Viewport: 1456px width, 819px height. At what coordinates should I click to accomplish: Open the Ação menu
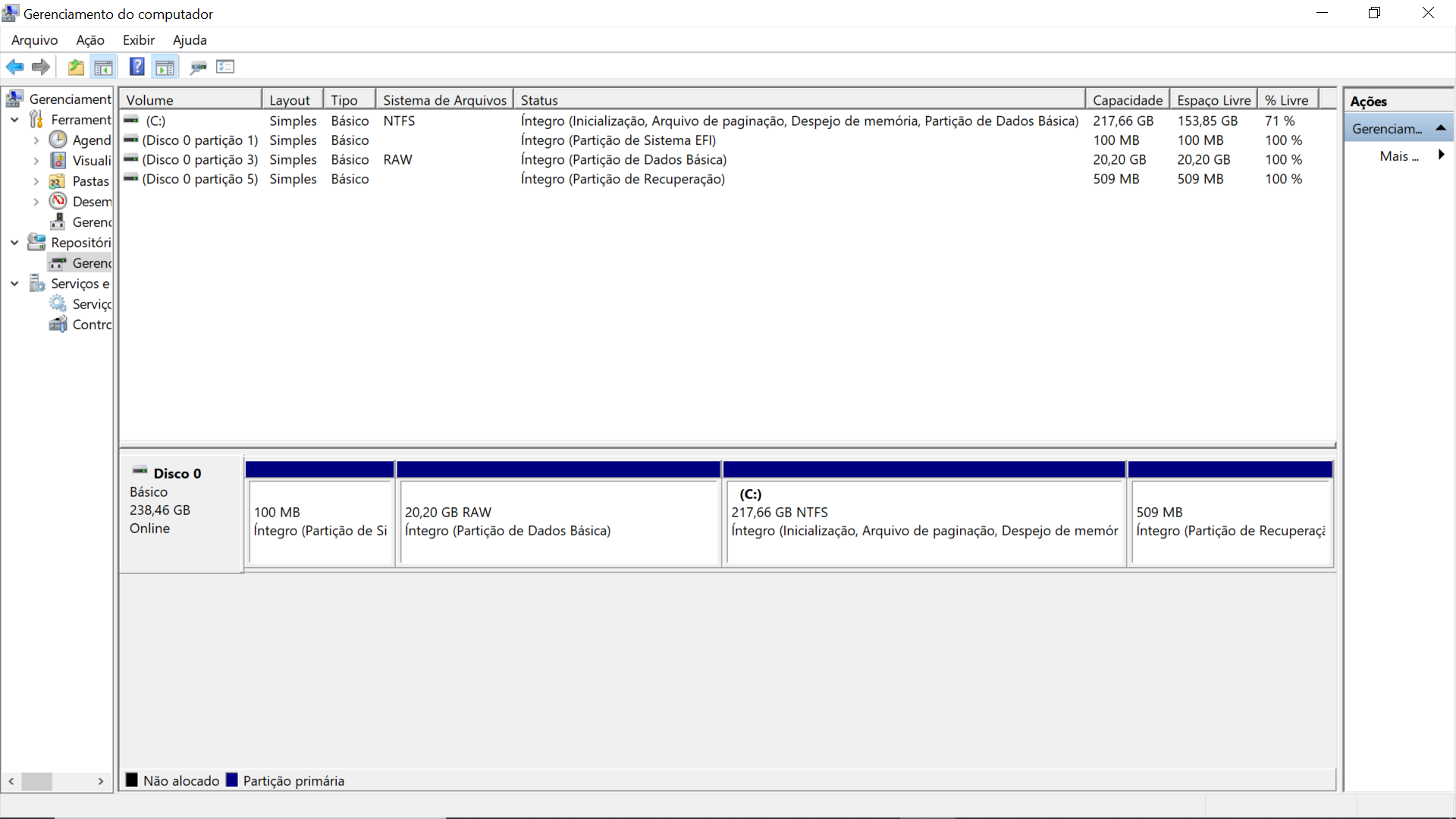point(90,40)
